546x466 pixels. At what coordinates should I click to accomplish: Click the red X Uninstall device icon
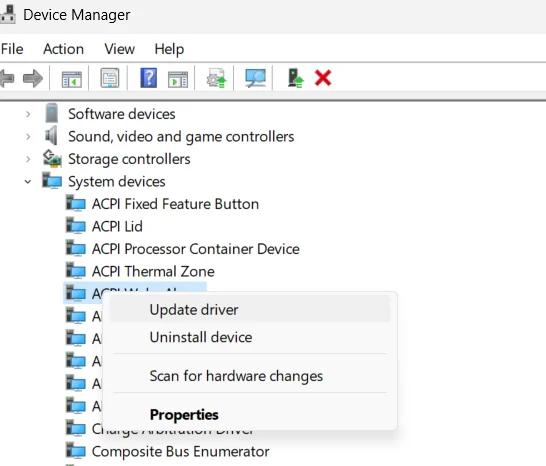pos(323,78)
